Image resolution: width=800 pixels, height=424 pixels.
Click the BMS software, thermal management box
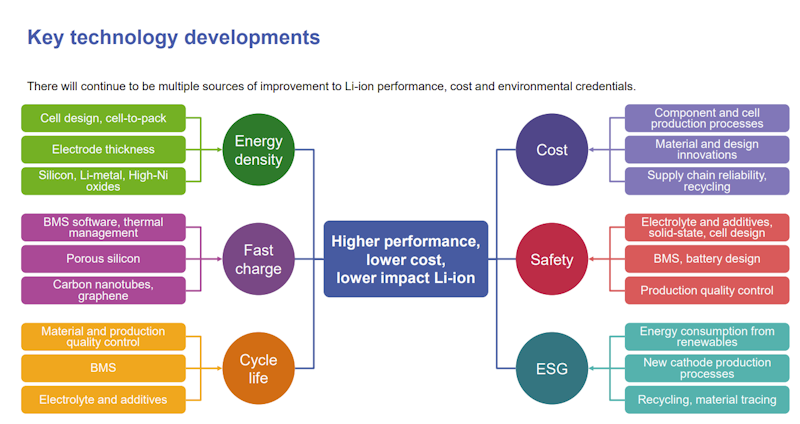103,227
